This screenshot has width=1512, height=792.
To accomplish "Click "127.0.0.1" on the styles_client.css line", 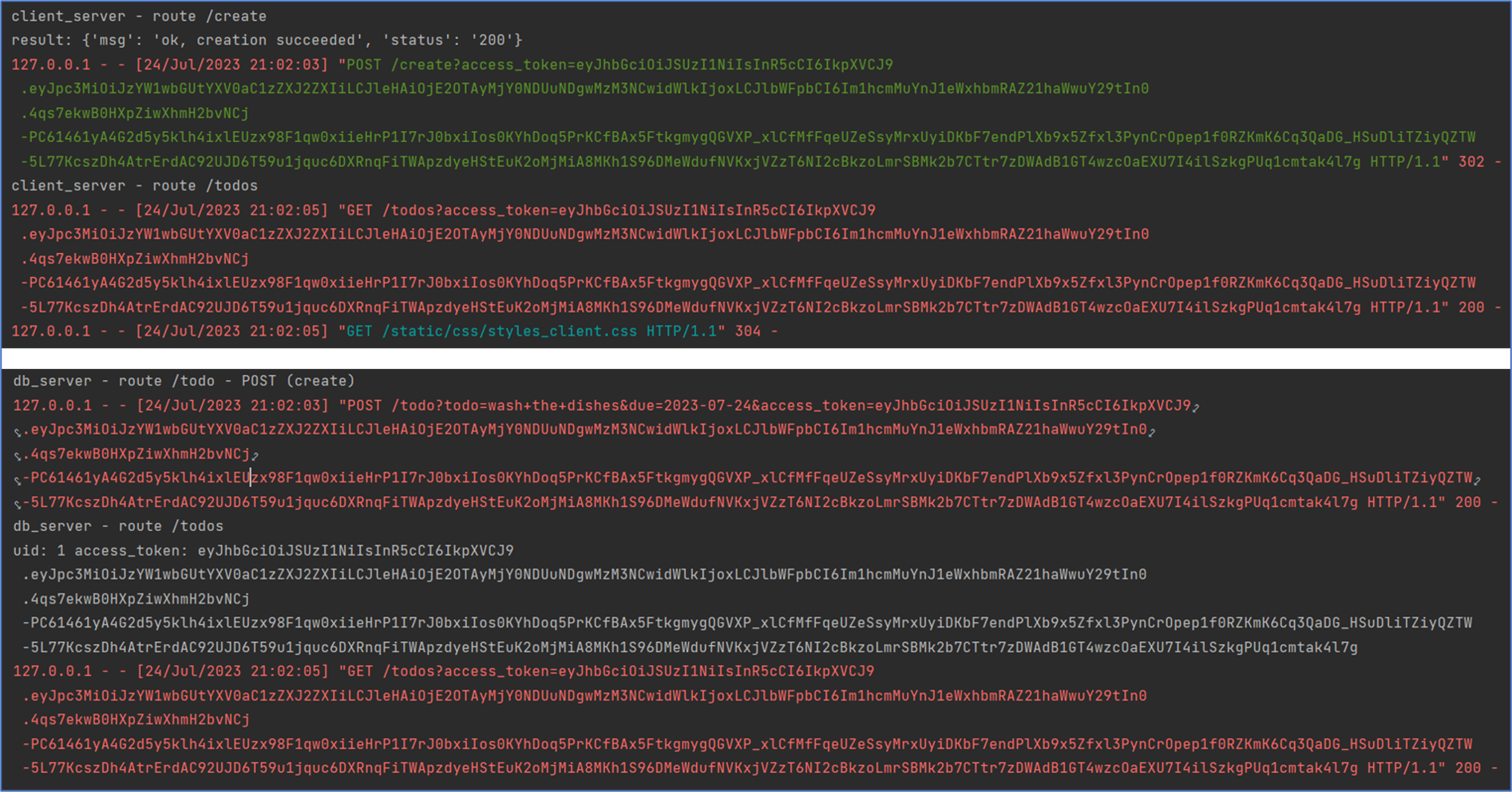I will (x=51, y=331).
